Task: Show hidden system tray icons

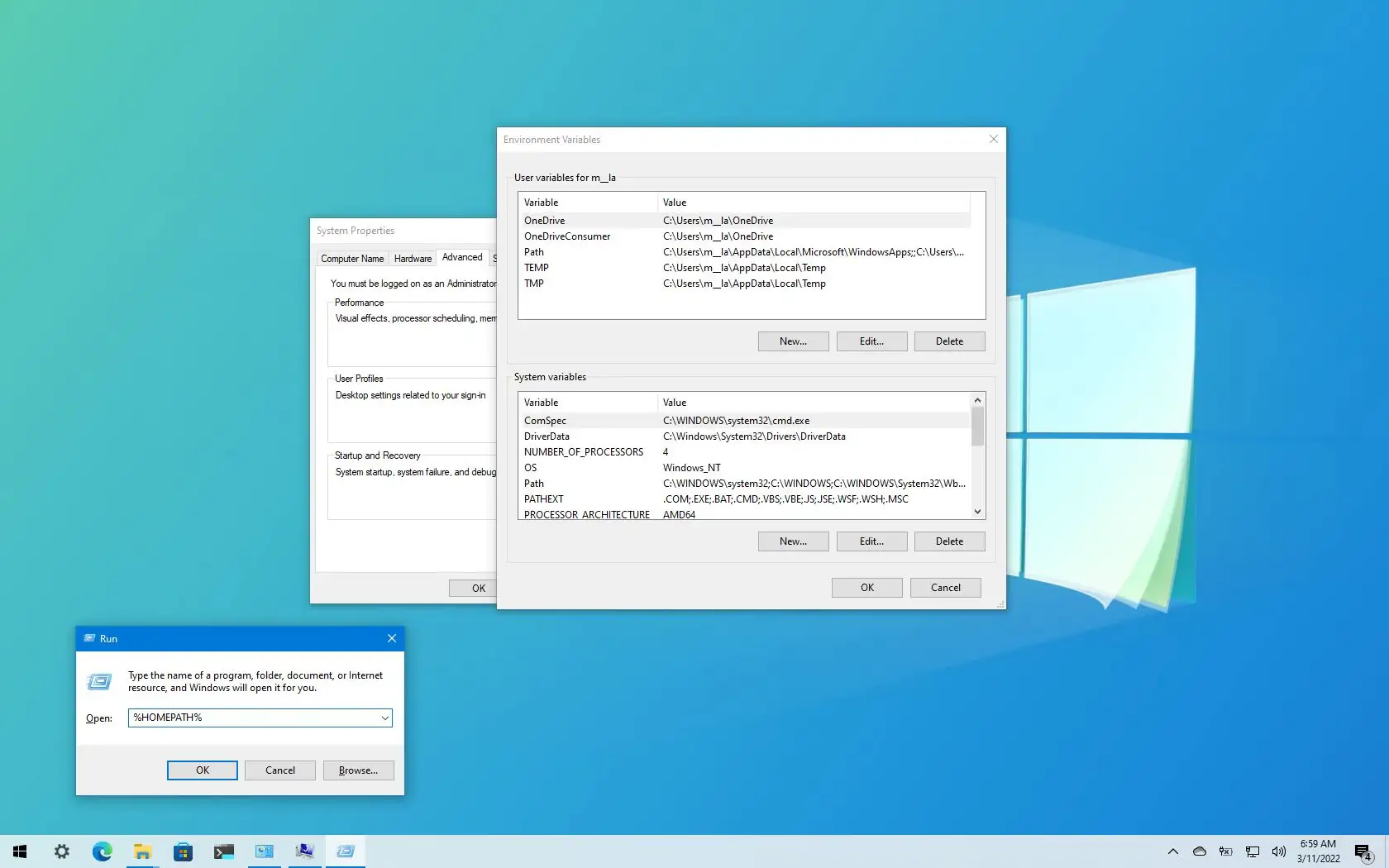Action: [x=1172, y=851]
